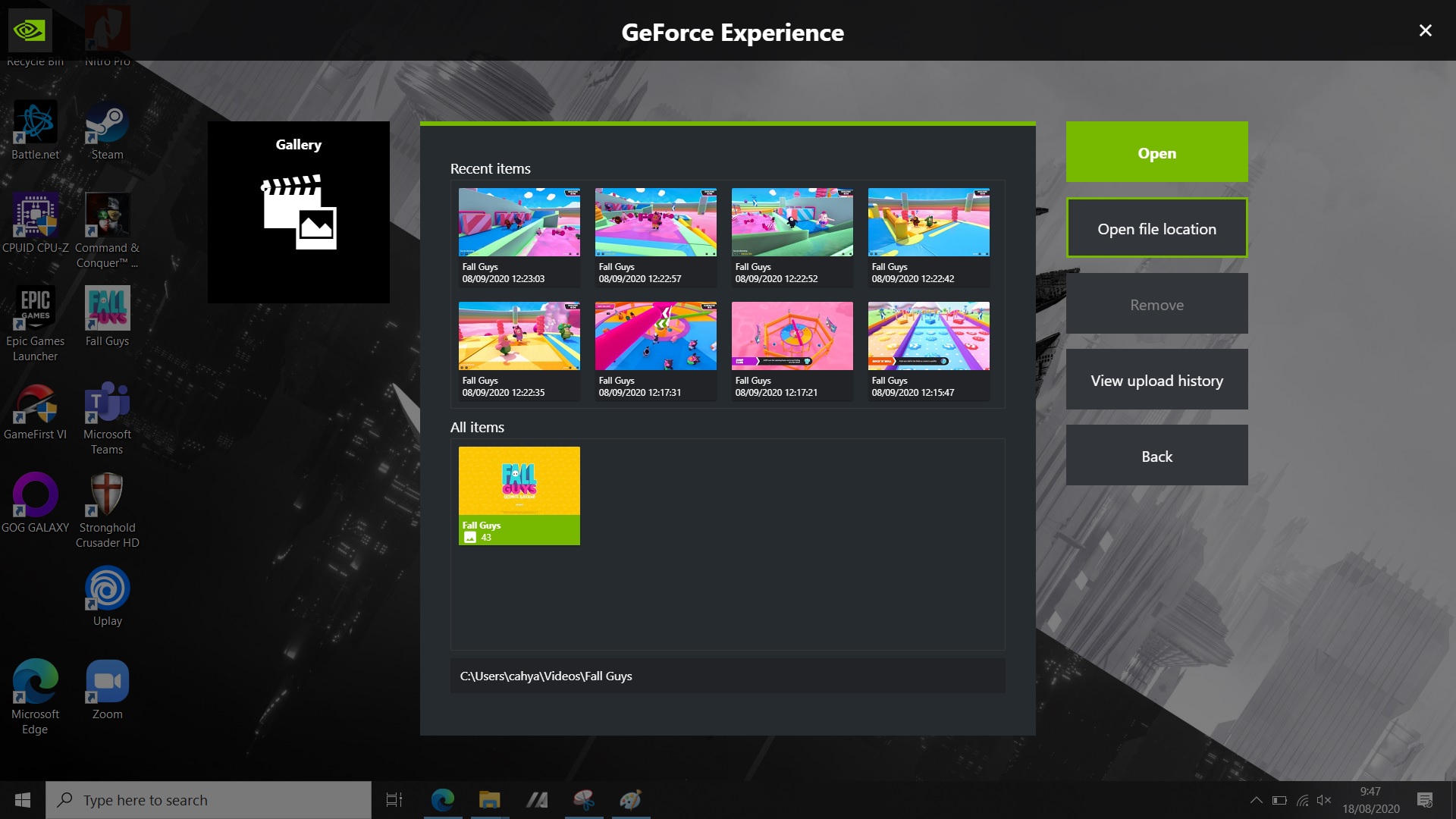
Task: Click the Open file location button
Action: pos(1156,227)
